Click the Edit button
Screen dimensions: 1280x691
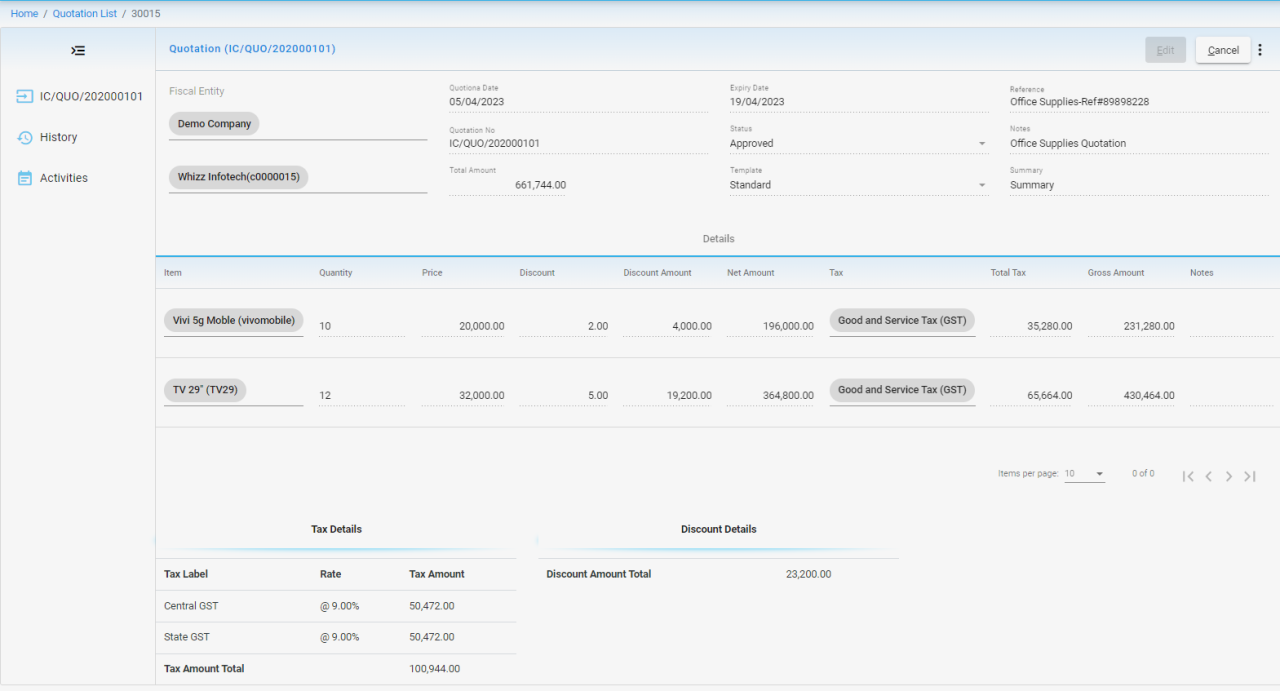1165,50
